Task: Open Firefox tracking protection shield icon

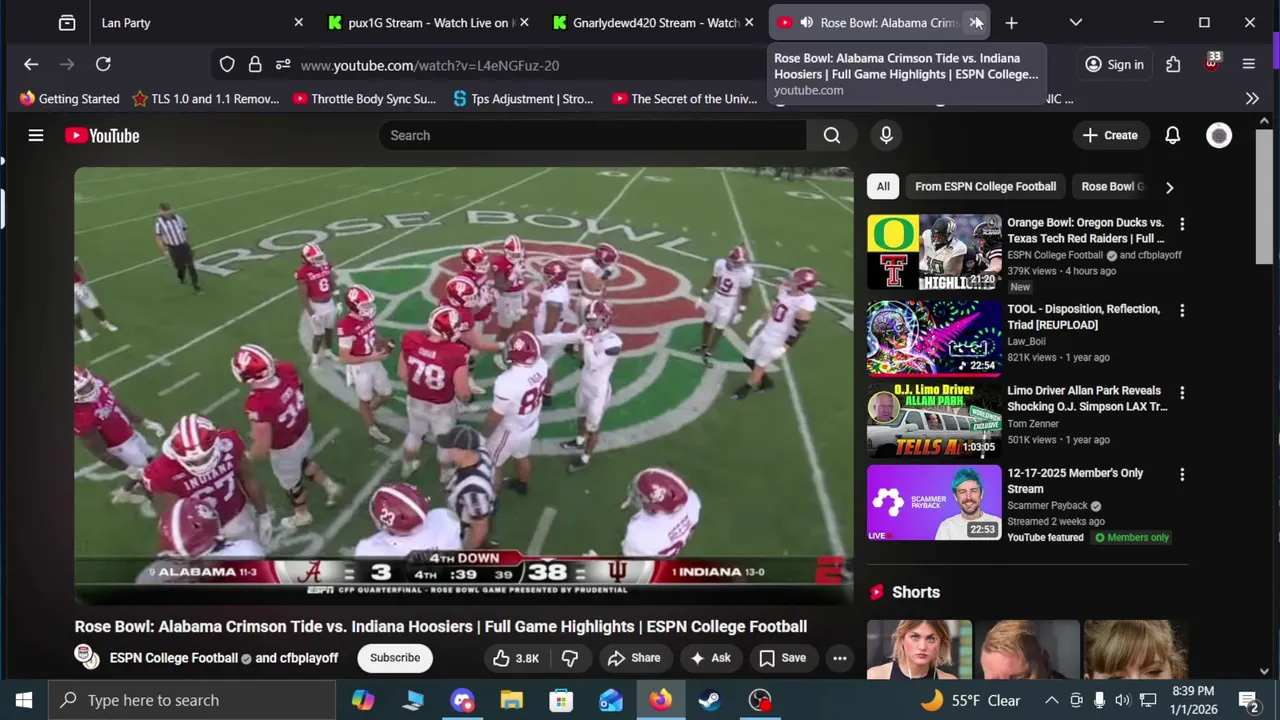Action: pyautogui.click(x=227, y=65)
